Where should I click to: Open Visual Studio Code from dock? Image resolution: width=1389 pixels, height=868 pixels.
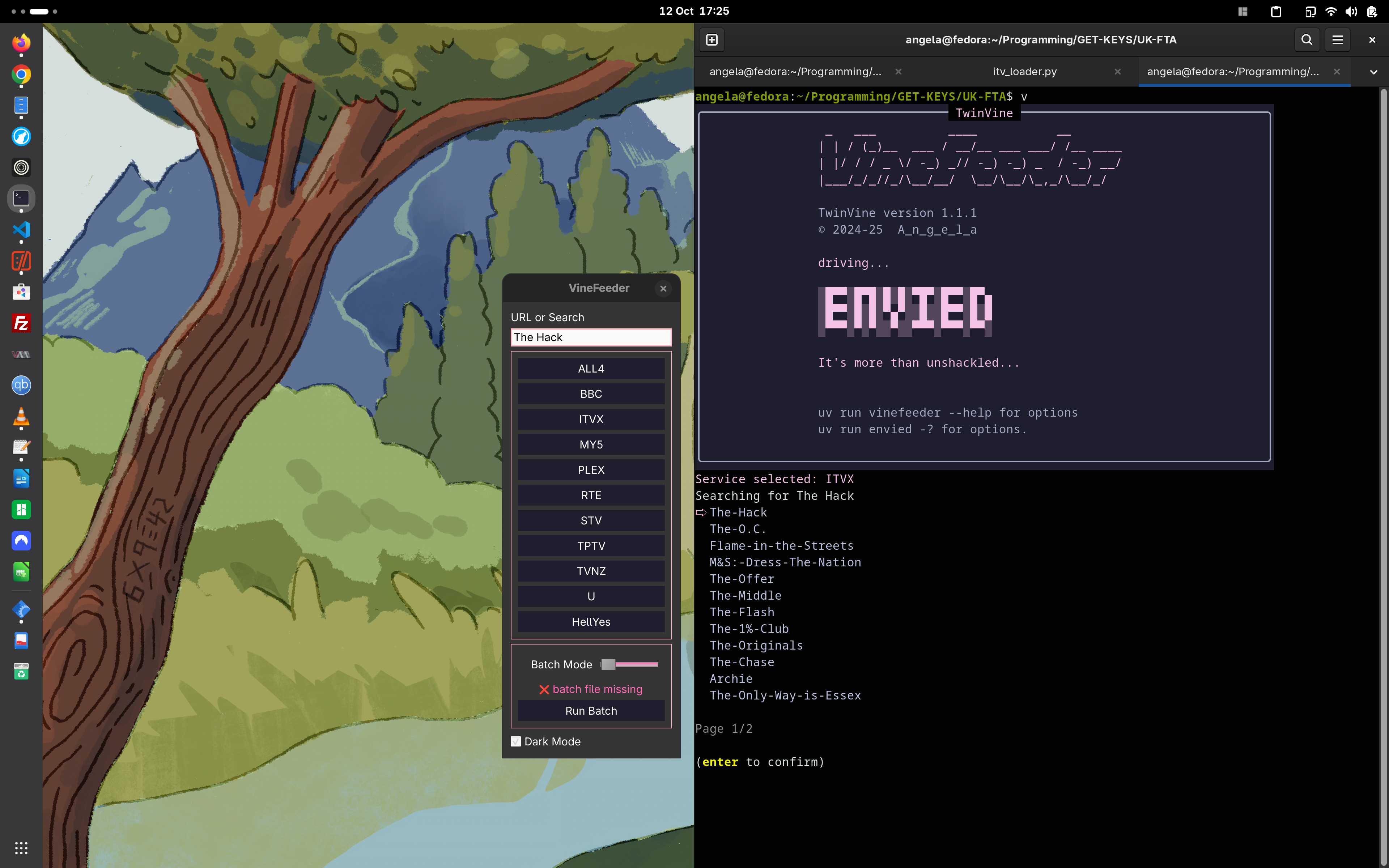[21, 230]
